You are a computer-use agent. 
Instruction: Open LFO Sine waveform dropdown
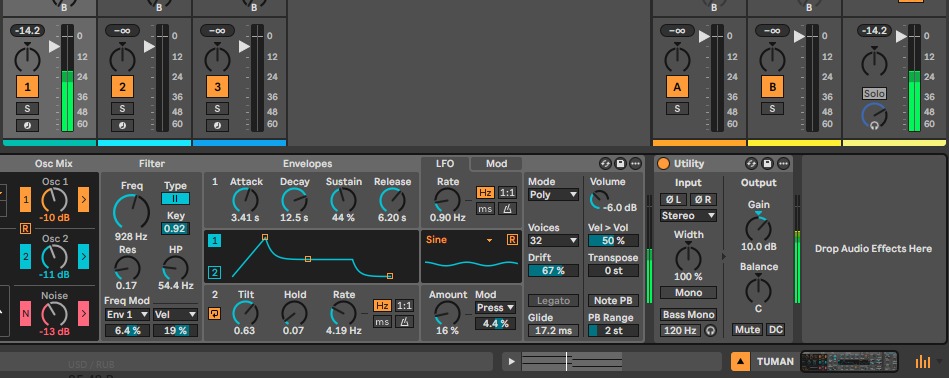tap(459, 240)
